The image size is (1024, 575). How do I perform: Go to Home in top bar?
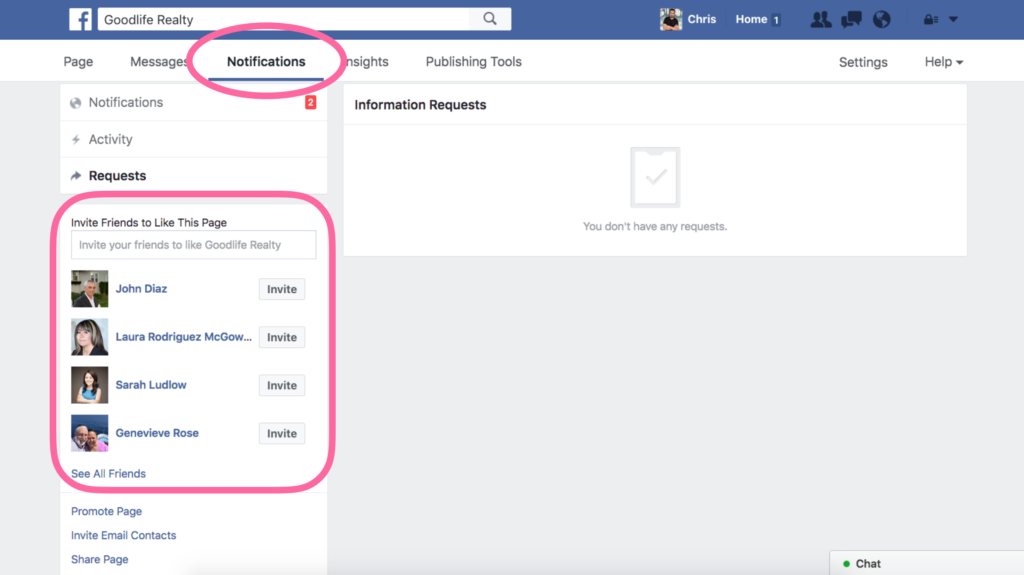click(x=751, y=20)
